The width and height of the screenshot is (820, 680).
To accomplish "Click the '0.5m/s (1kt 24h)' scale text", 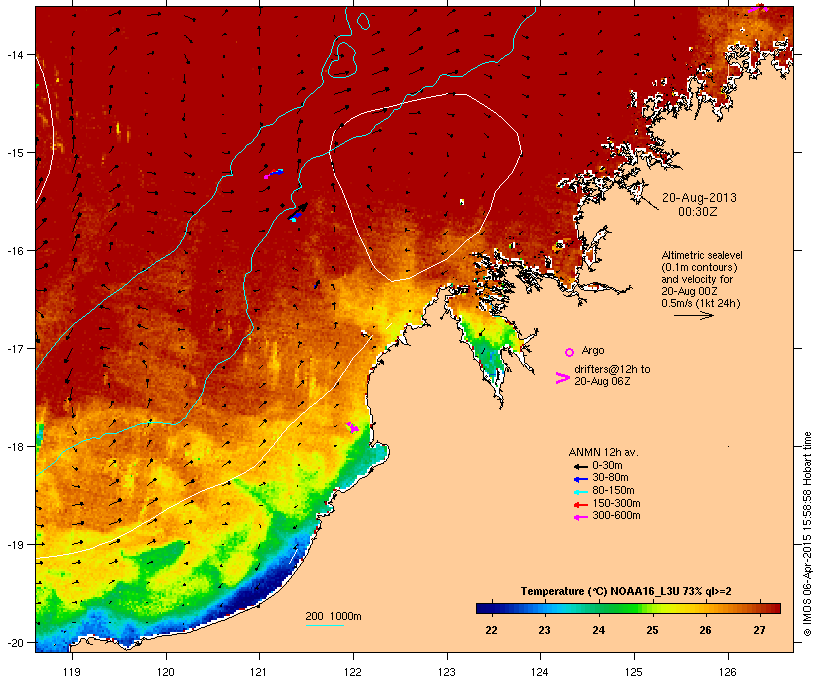I will 701,303.
